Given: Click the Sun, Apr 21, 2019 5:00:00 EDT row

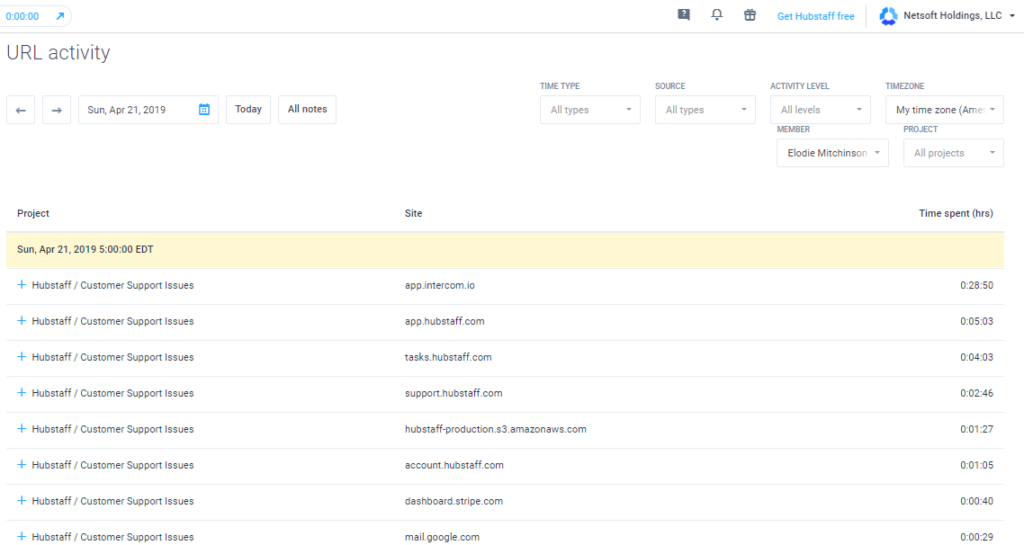Looking at the screenshot, I should point(505,249).
